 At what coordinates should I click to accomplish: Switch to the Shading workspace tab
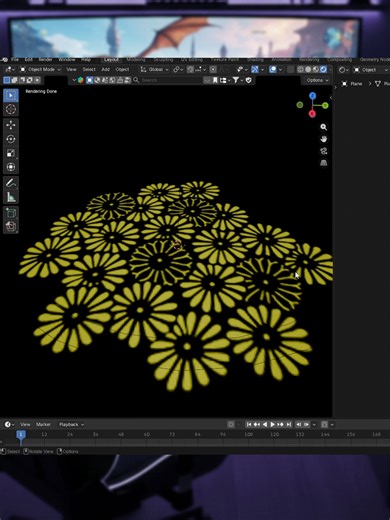[x=255, y=60]
